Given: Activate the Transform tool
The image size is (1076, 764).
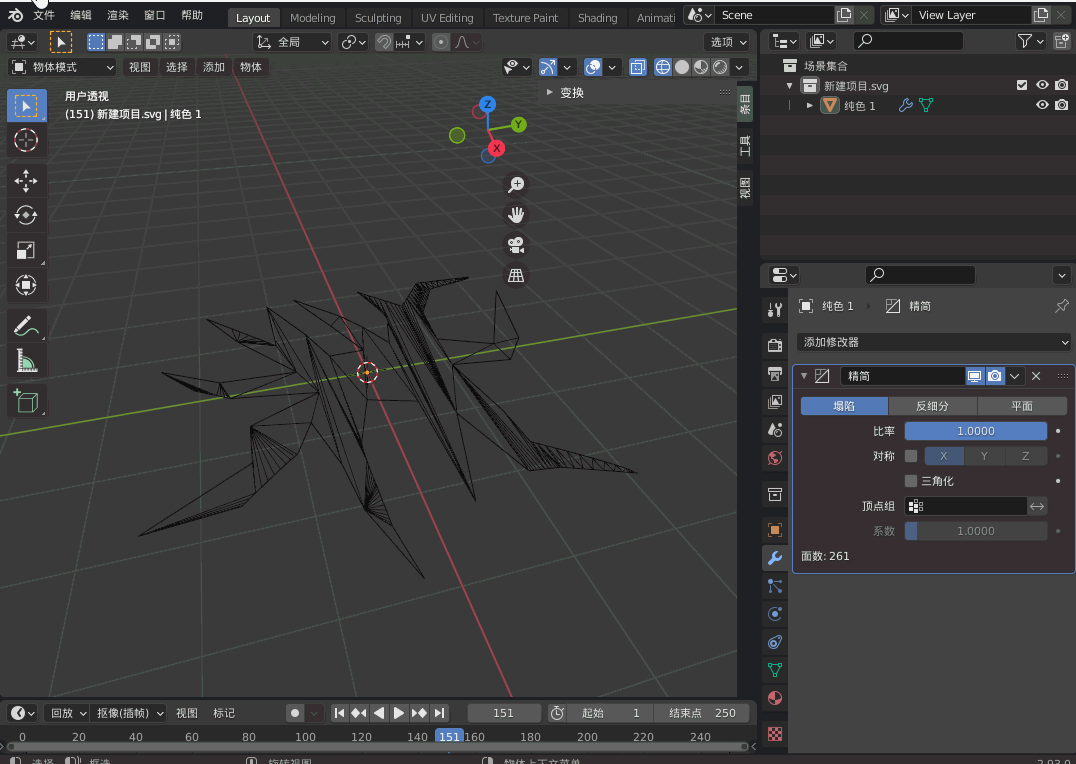Looking at the screenshot, I should tap(26, 285).
